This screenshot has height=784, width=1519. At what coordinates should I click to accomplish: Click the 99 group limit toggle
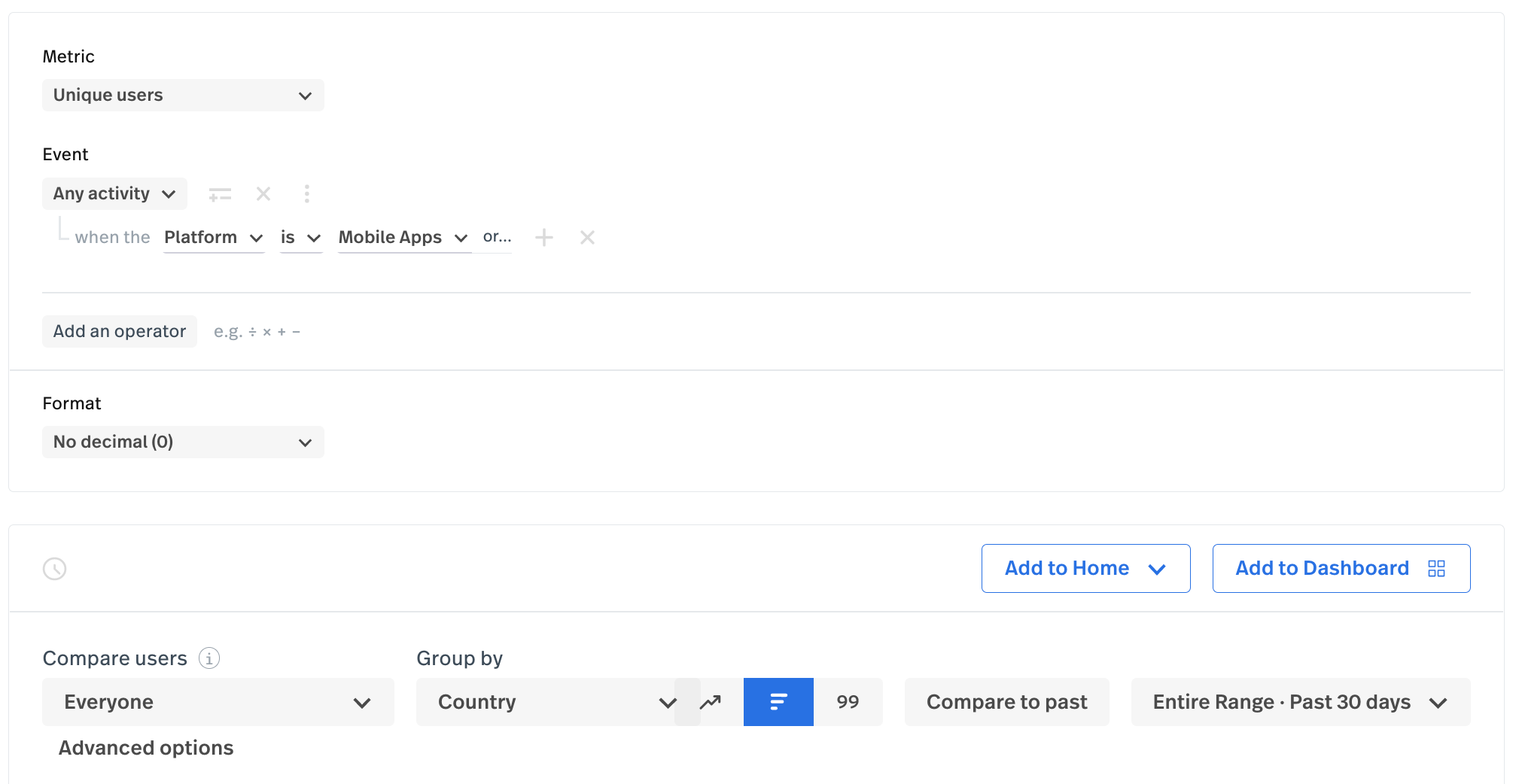pyautogui.click(x=848, y=701)
